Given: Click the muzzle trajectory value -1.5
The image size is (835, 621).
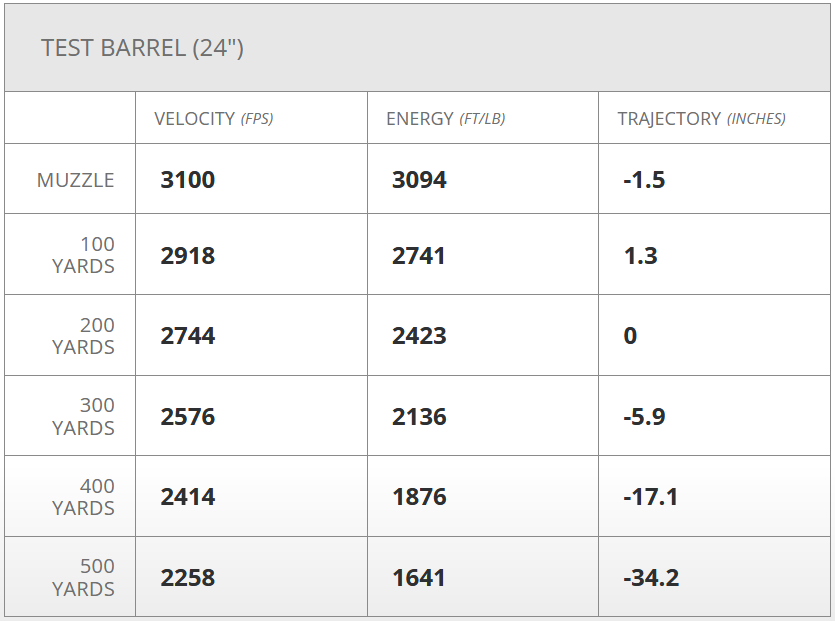Looking at the screenshot, I should 643,180.
